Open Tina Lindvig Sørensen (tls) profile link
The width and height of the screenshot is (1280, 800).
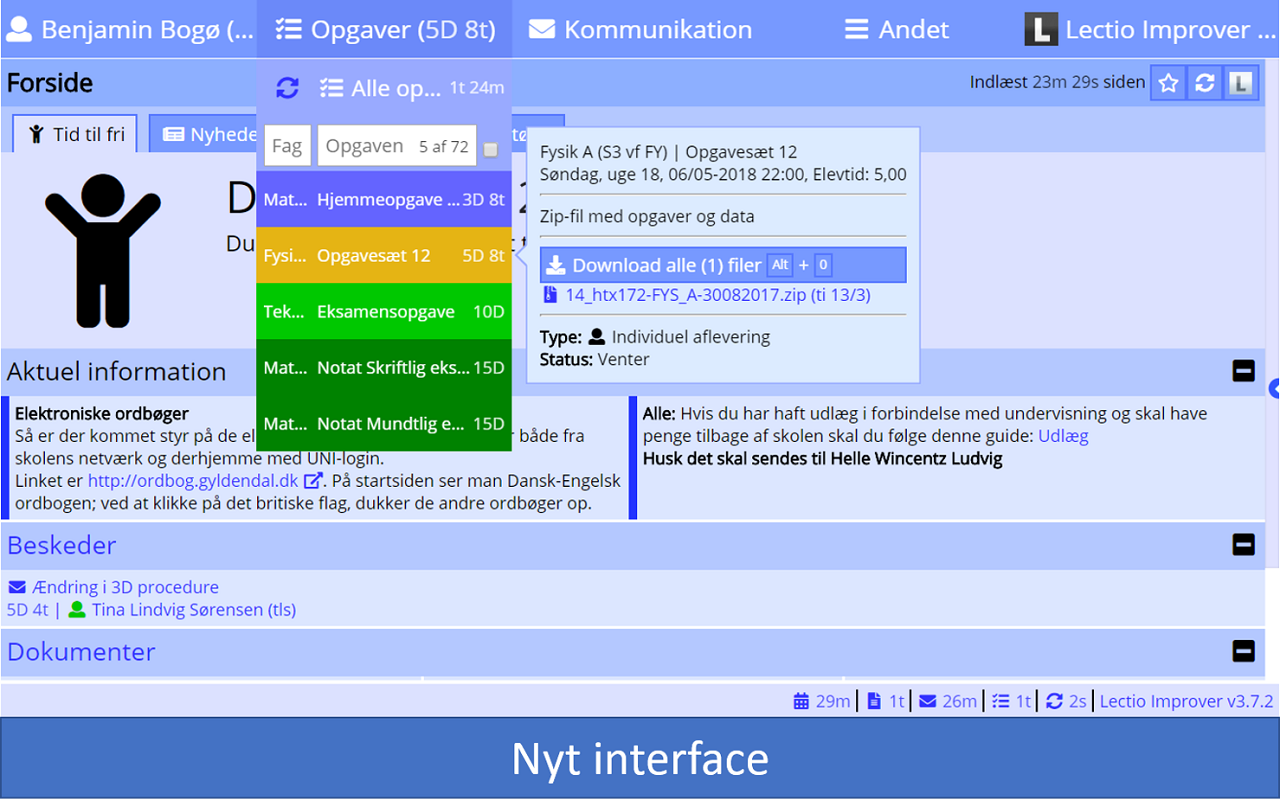pyautogui.click(x=194, y=609)
